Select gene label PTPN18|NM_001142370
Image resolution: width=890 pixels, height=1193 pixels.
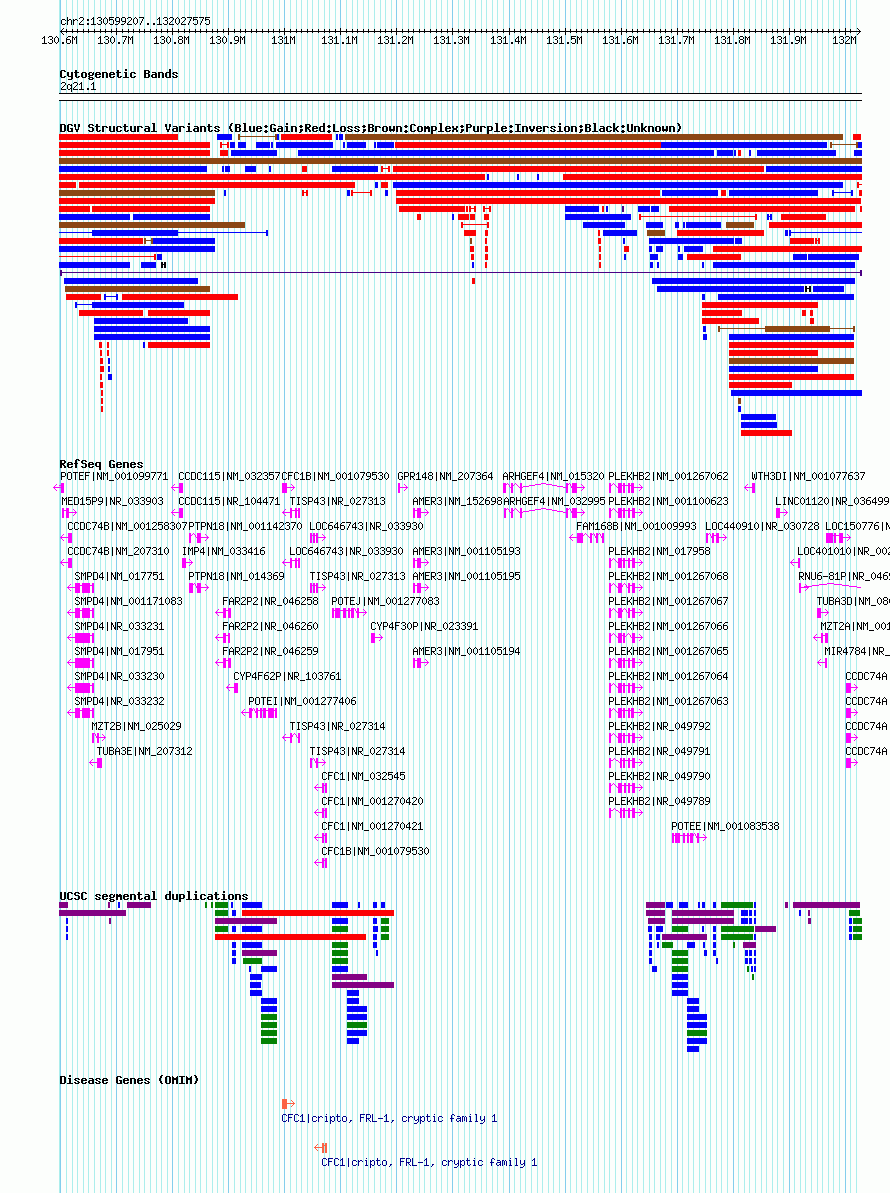click(x=245, y=527)
